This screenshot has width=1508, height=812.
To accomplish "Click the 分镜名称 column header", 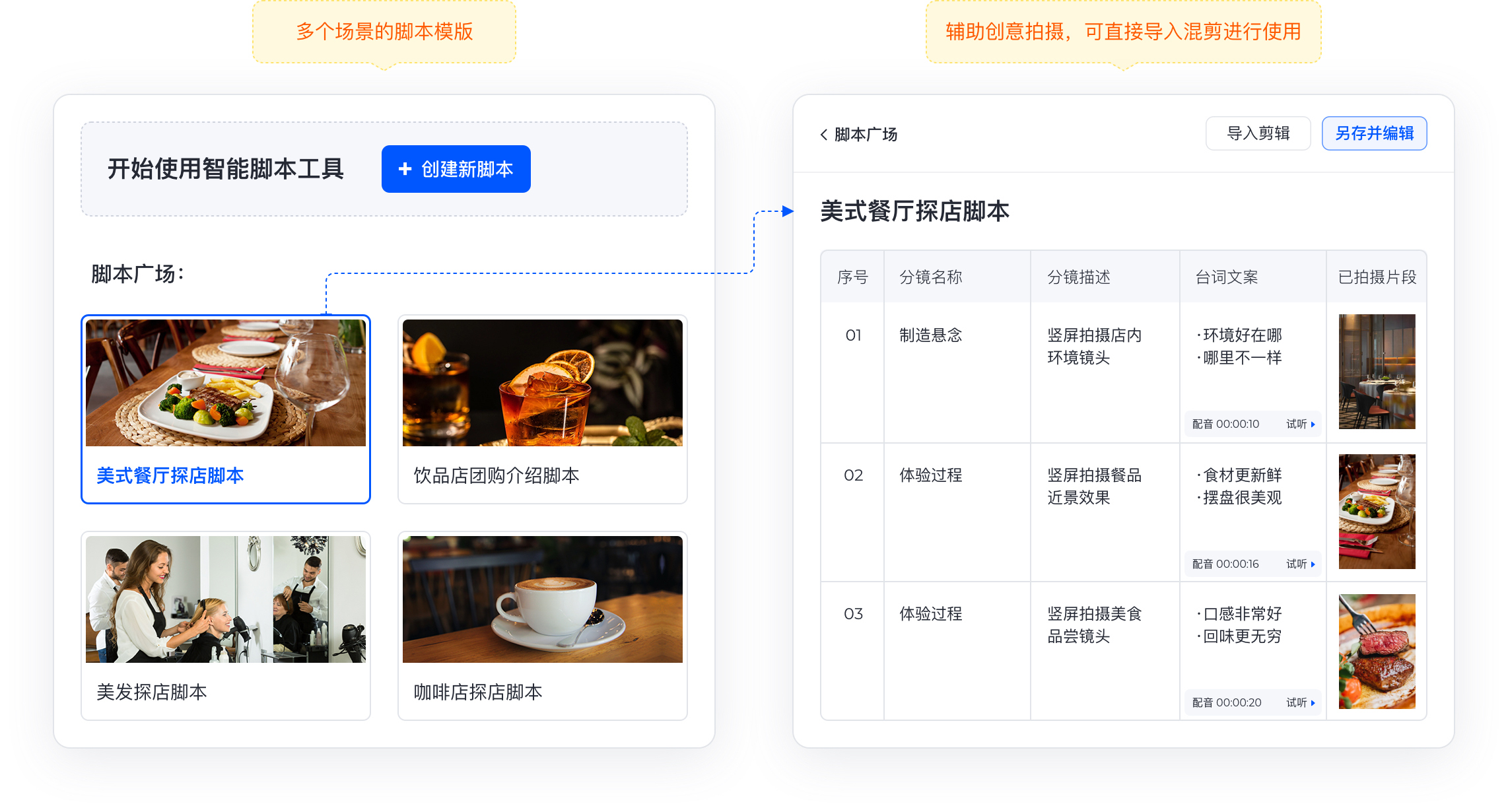I will pos(930,277).
